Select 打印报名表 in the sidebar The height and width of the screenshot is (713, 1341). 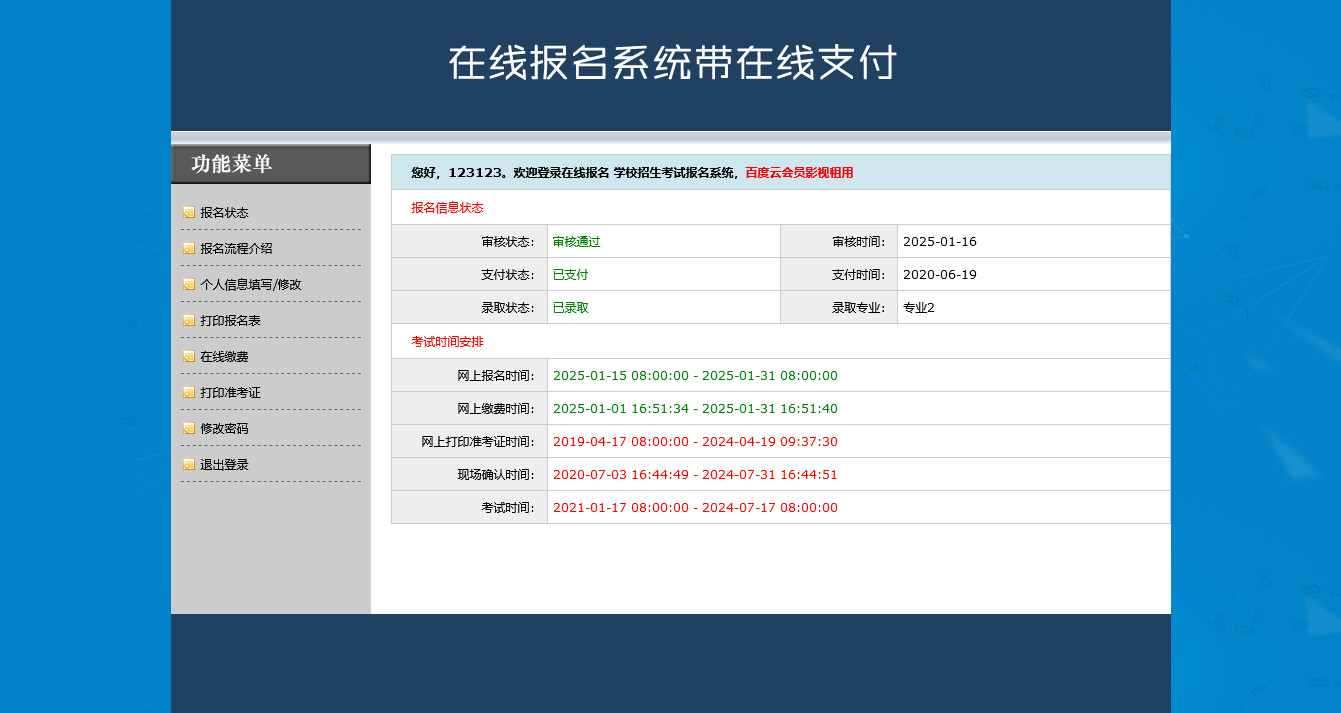230,321
